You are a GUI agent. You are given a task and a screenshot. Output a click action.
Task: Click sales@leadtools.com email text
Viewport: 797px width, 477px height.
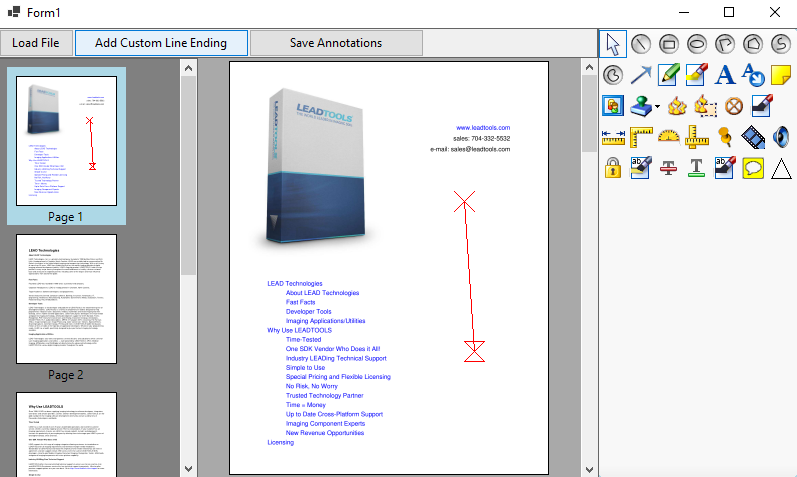pos(480,149)
